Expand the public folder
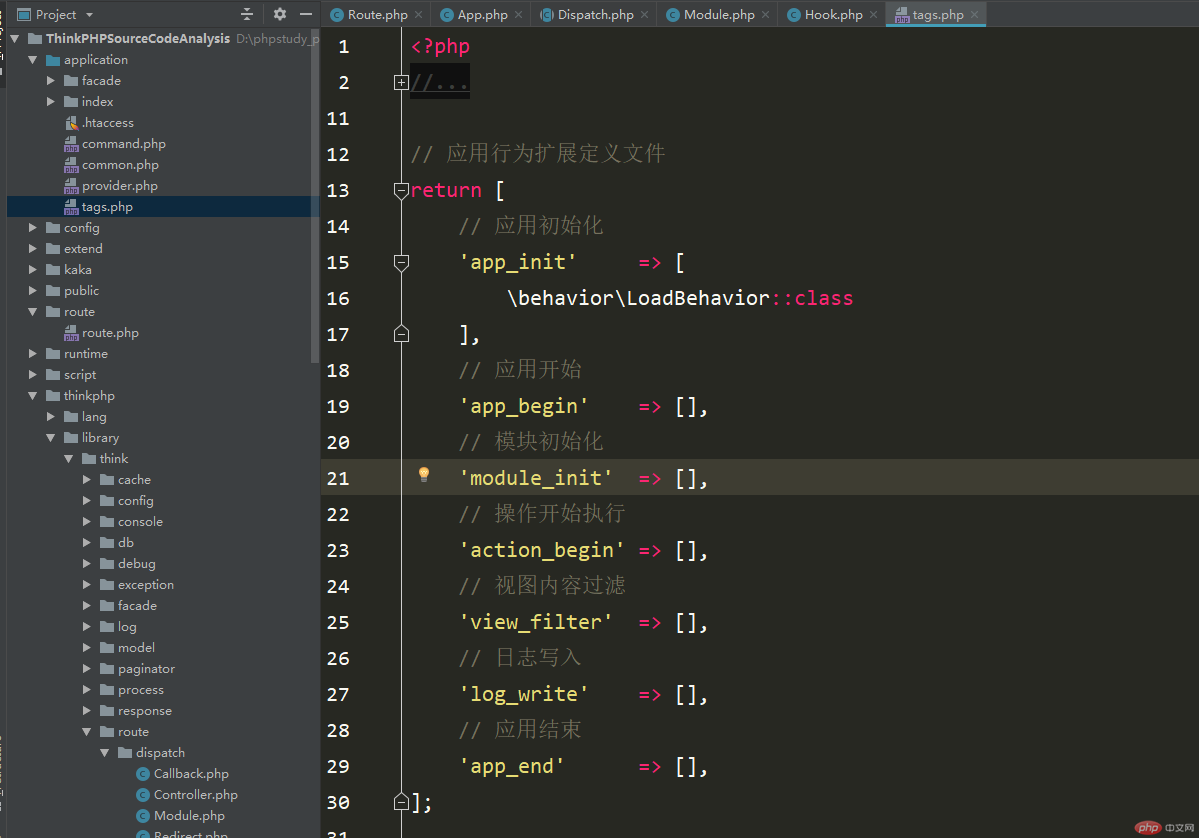The width and height of the screenshot is (1199, 838). click(32, 291)
